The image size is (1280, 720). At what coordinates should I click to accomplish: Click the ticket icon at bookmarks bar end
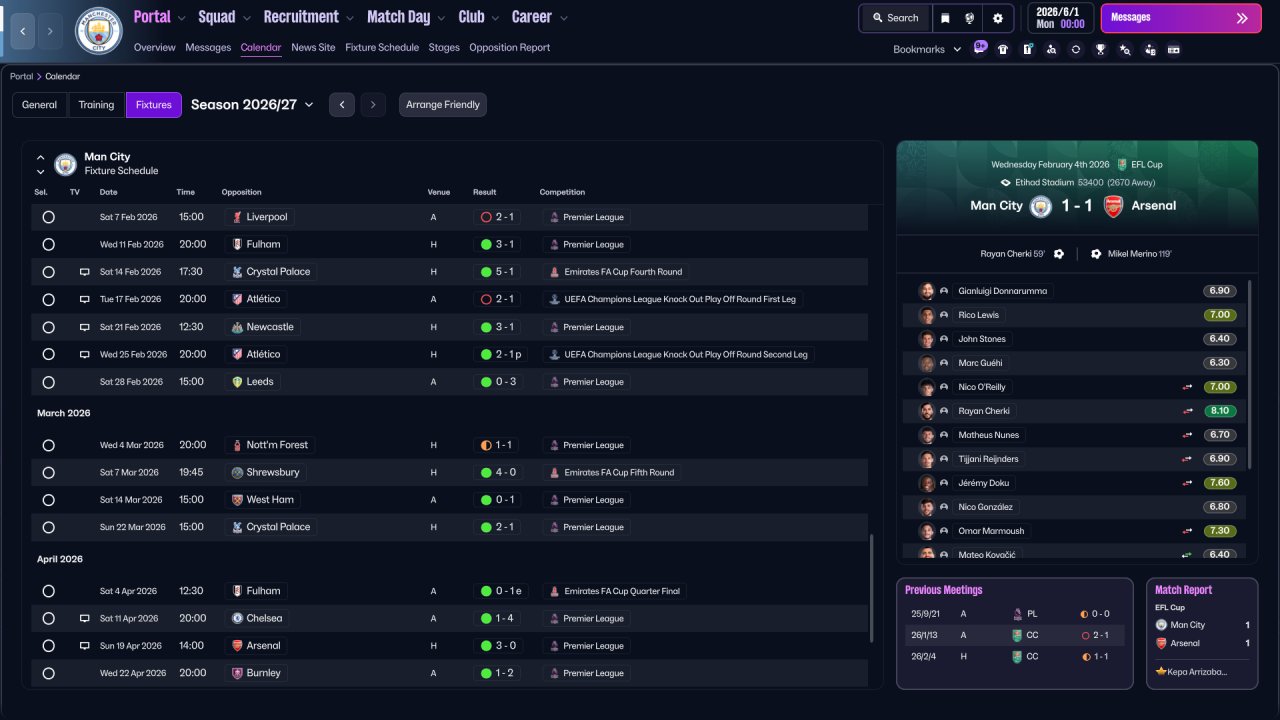click(1174, 49)
